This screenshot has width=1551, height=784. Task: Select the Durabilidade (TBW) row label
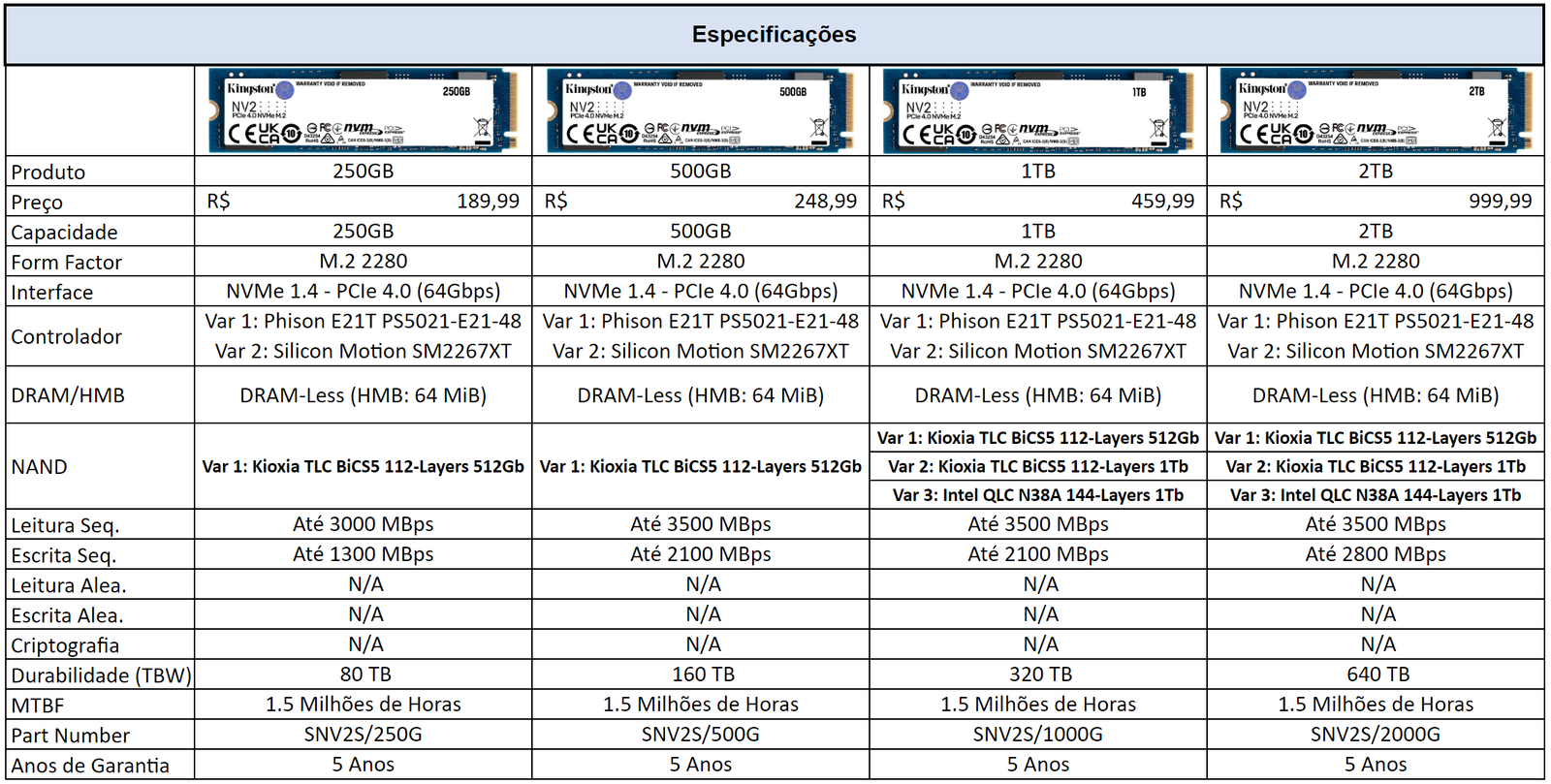(100, 675)
